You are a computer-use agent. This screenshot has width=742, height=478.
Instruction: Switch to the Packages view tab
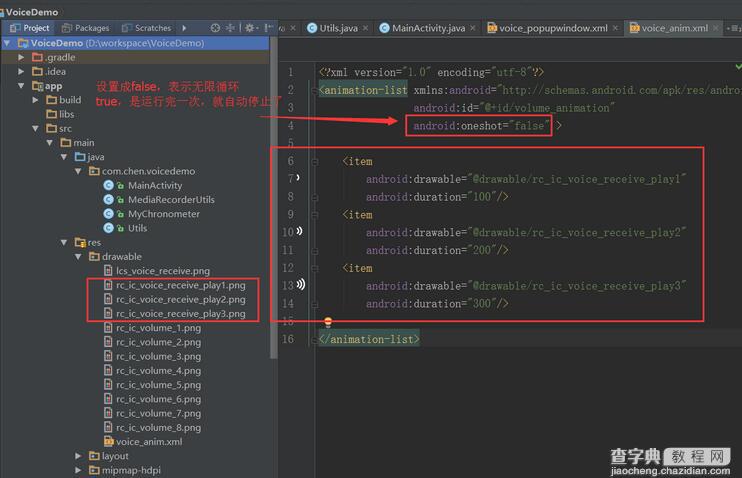click(x=86, y=28)
